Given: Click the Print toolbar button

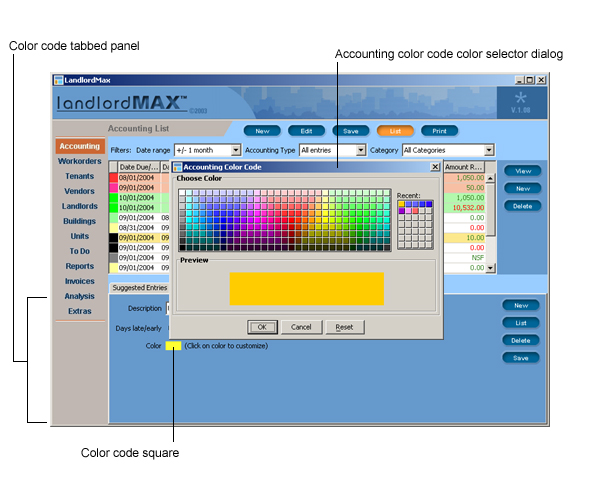Looking at the screenshot, I should point(439,131).
